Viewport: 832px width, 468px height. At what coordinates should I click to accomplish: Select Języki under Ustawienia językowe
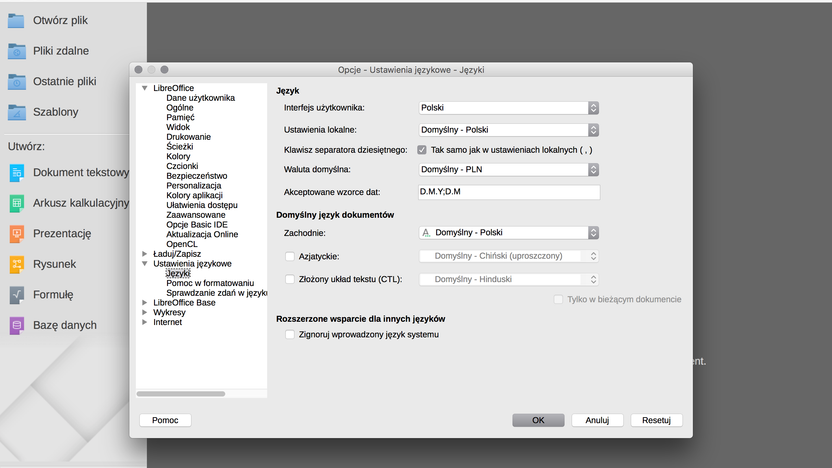click(178, 273)
